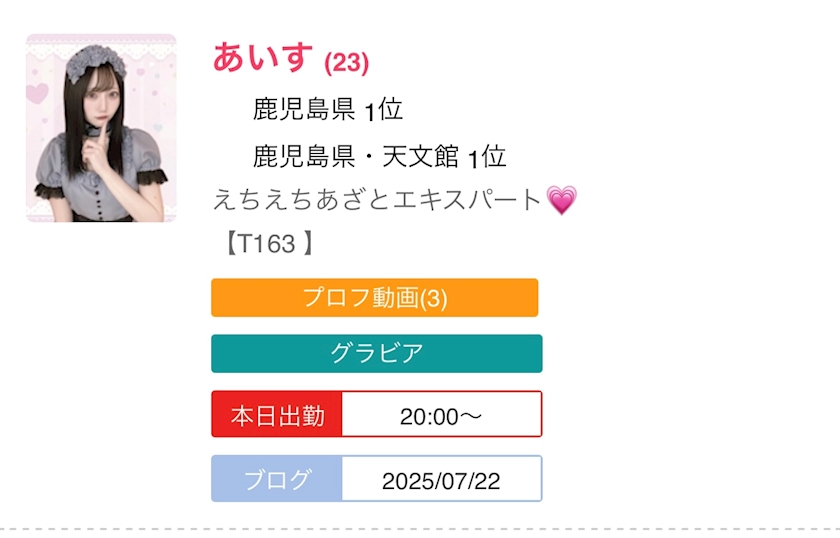Image resolution: width=840 pixels, height=538 pixels.
Task: Click the age (23) next to the name
Action: (347, 63)
